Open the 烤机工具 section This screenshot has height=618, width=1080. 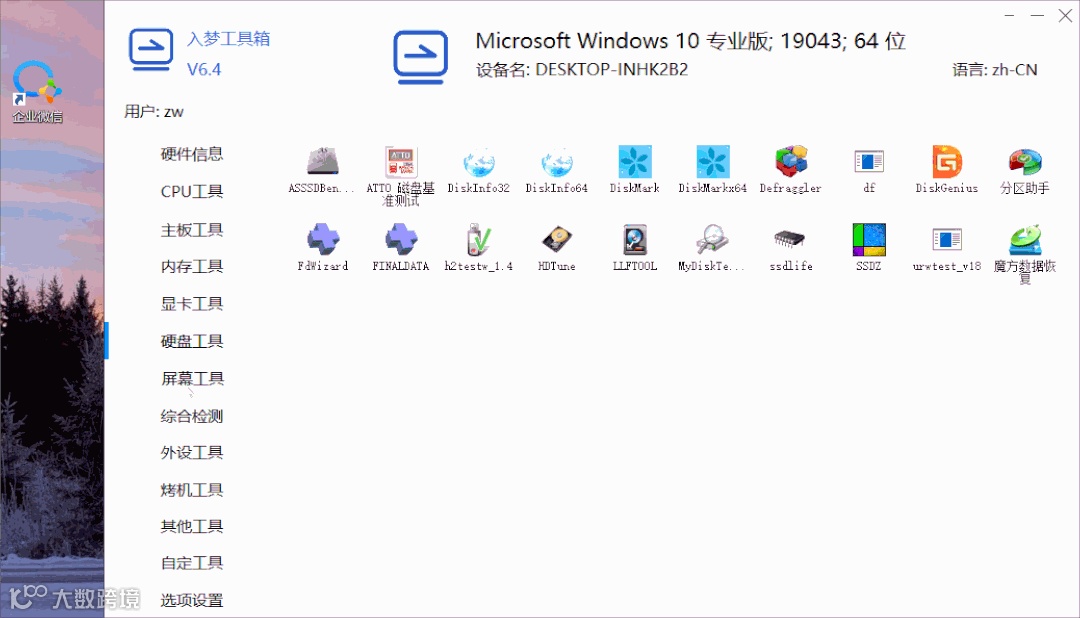[191, 490]
